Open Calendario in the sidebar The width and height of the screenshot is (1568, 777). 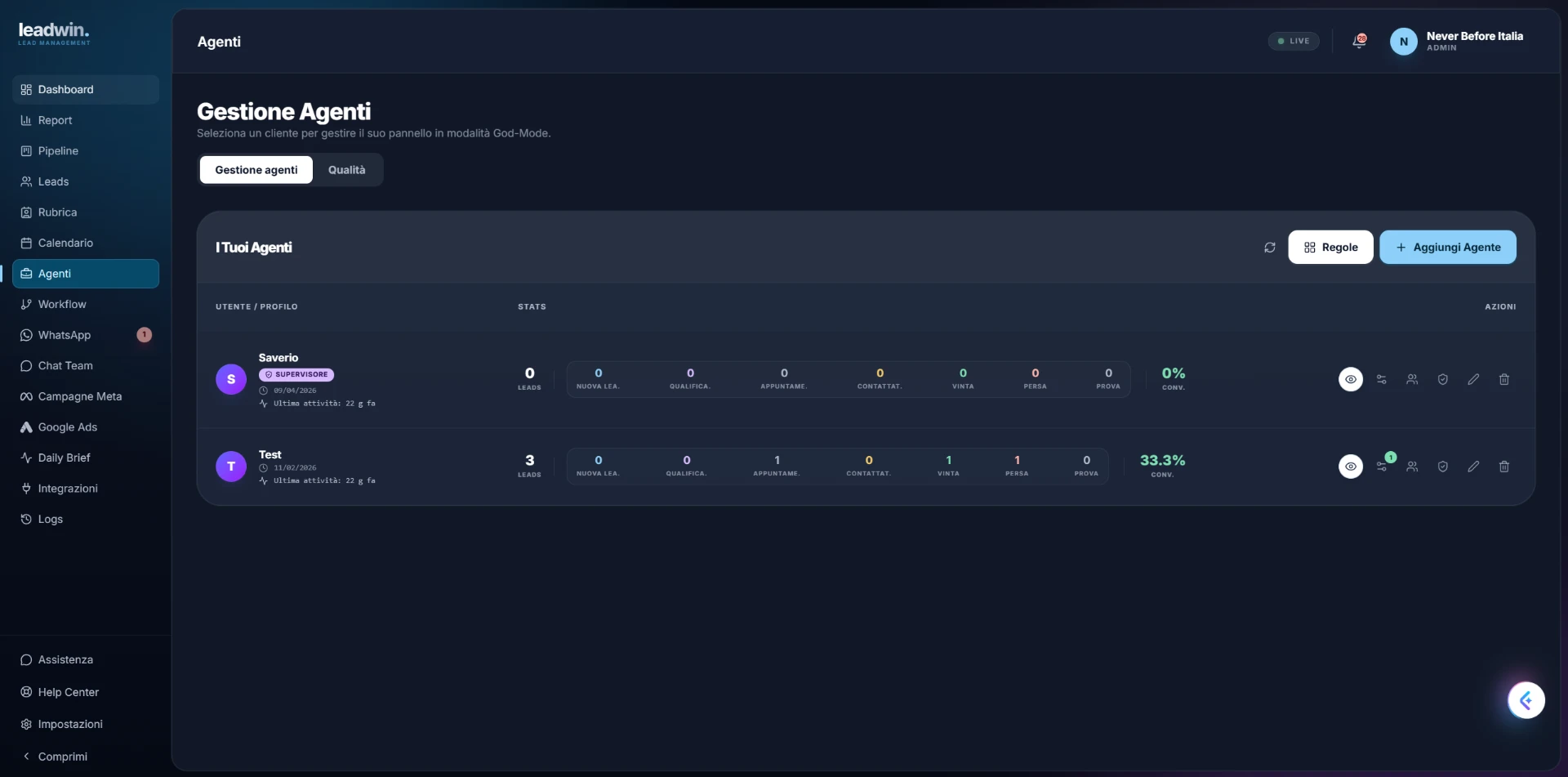click(86, 243)
